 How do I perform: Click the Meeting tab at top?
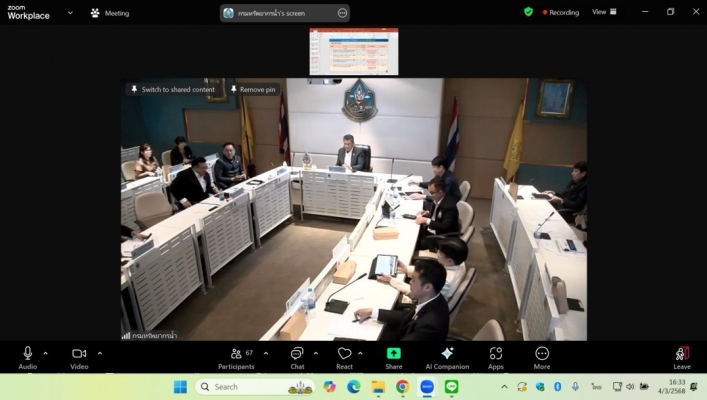point(110,13)
